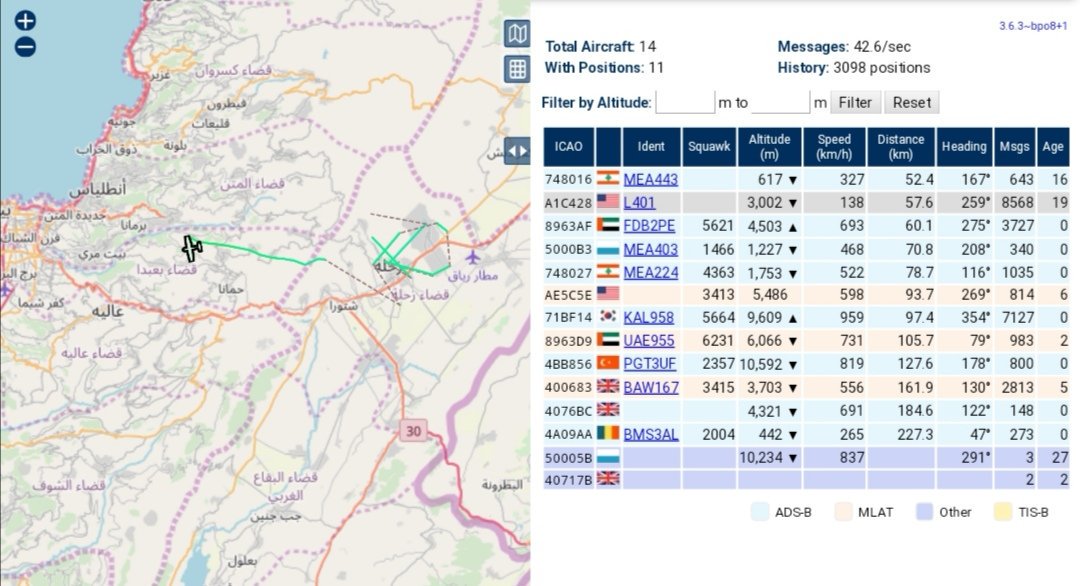1080x586 pixels.
Task: Click route 30 road shield on map
Action: [x=413, y=431]
